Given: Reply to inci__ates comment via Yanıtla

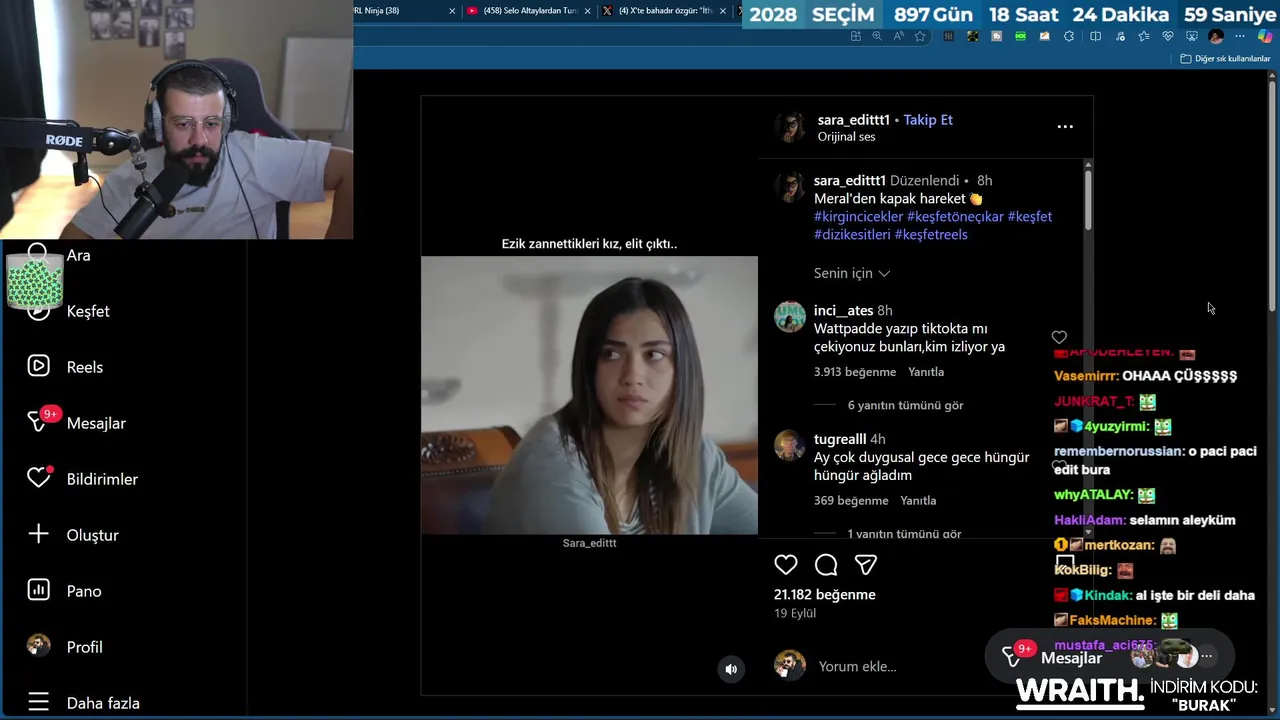Looking at the screenshot, I should 926,372.
